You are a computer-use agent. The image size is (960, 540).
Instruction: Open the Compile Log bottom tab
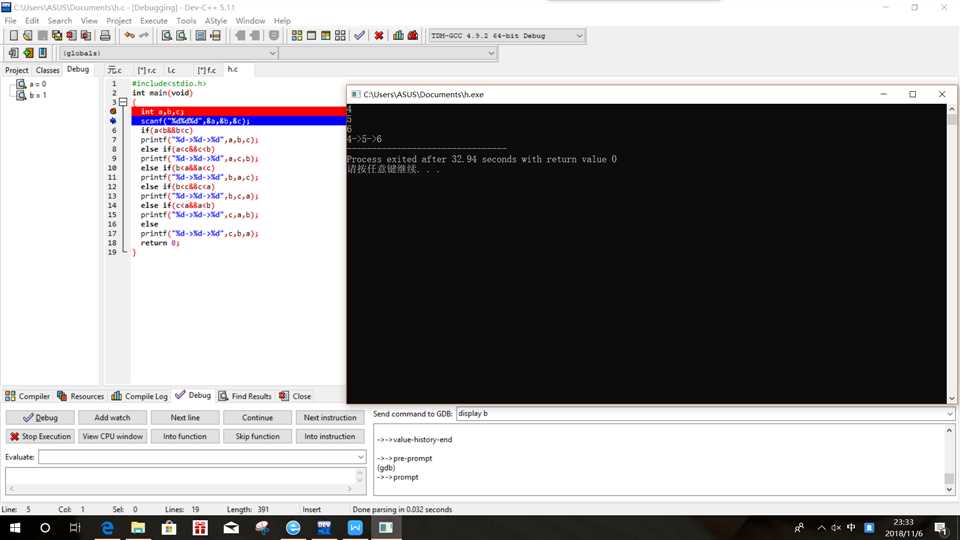click(140, 396)
